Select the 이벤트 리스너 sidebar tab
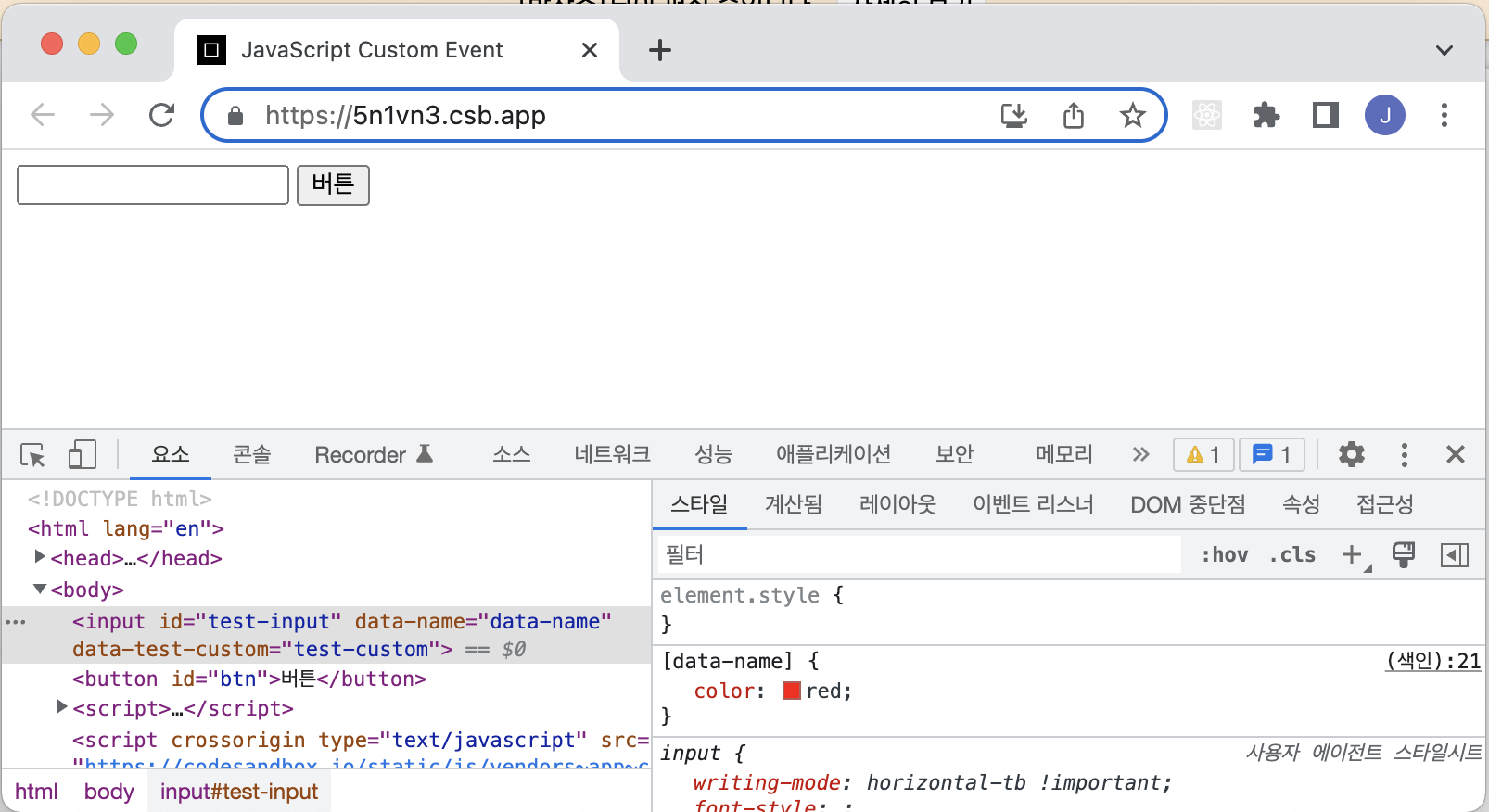 (1033, 504)
